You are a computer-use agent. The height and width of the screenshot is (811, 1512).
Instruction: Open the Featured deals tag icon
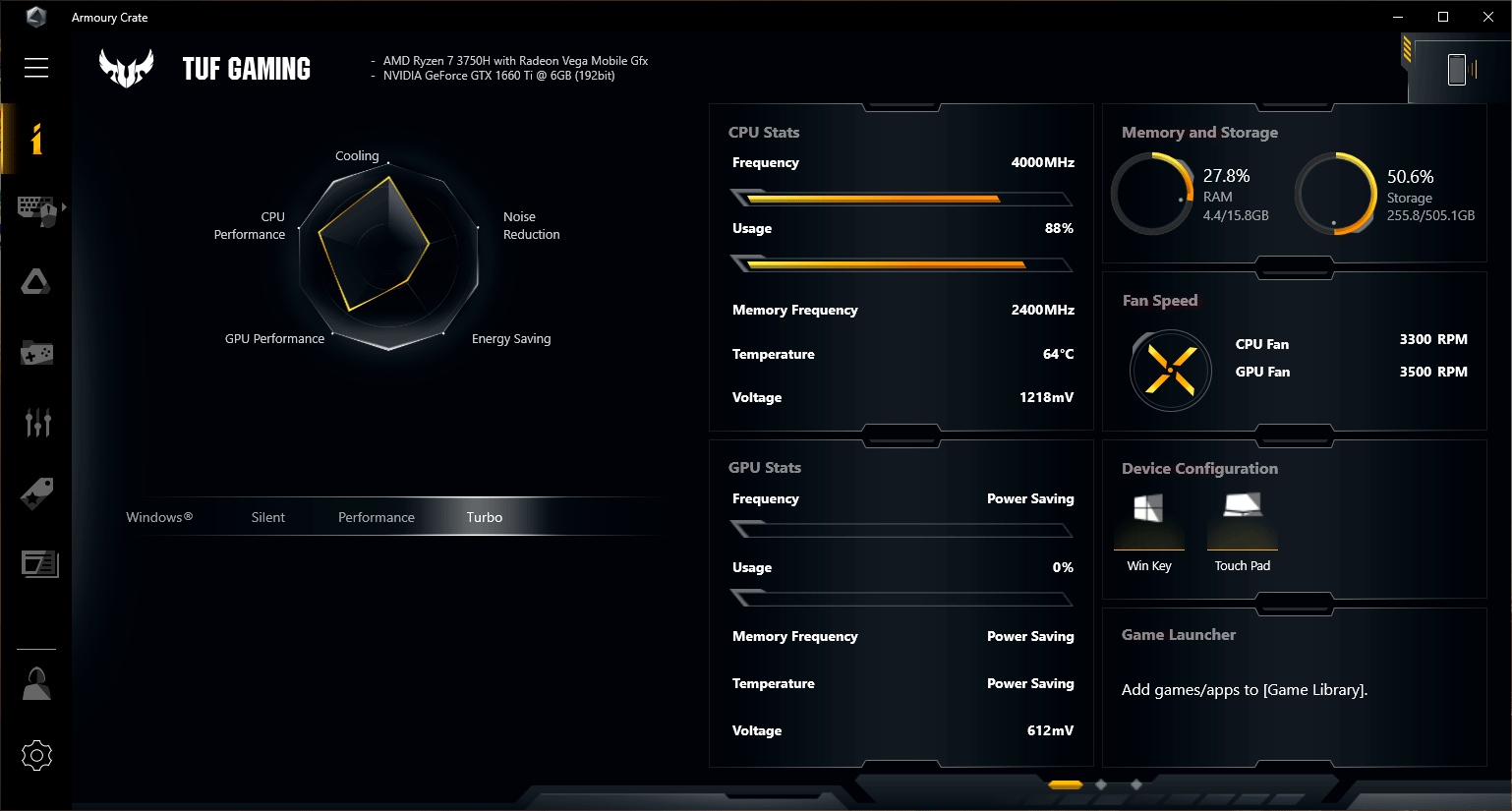(37, 493)
